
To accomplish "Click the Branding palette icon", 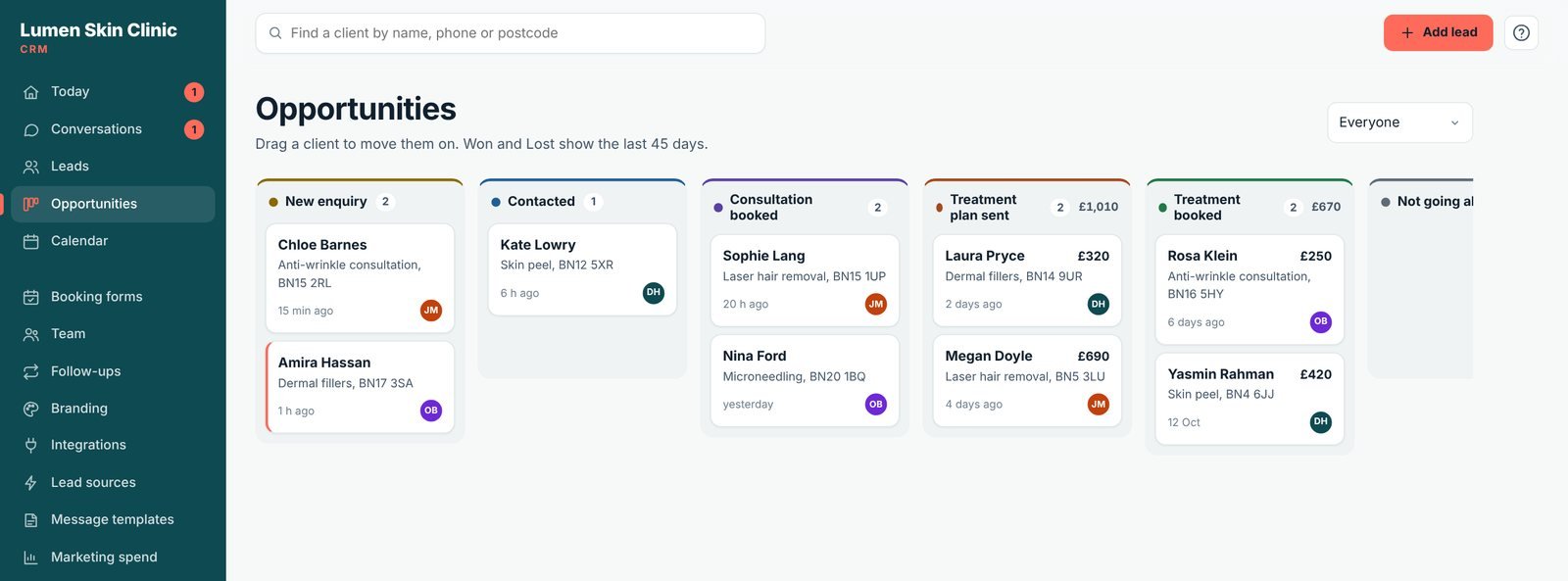I will coord(31,409).
